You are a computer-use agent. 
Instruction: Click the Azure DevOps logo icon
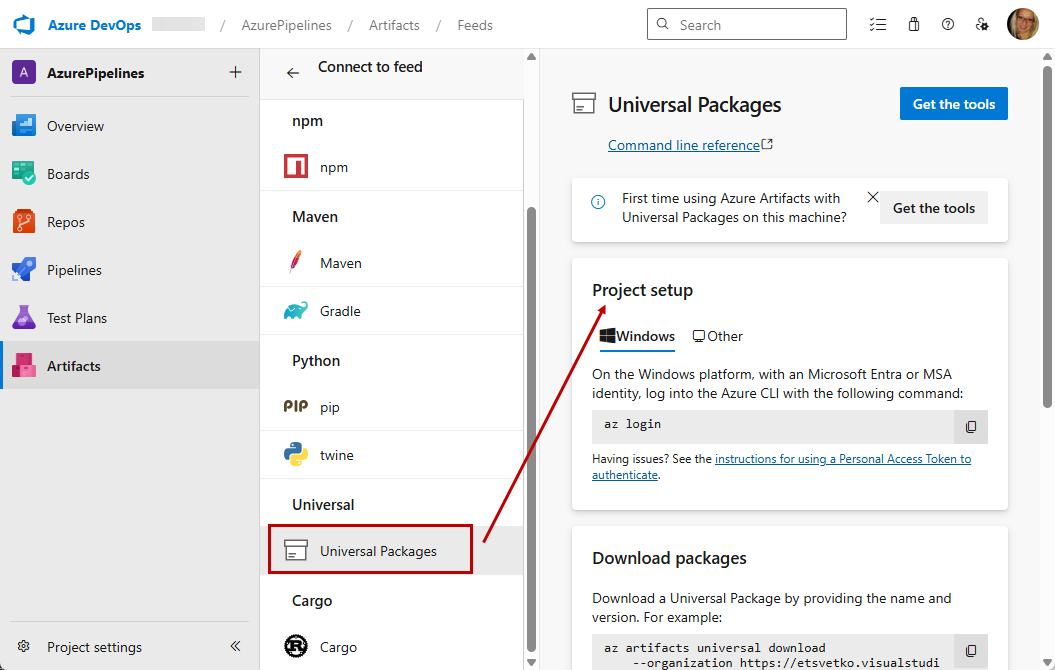[24, 25]
